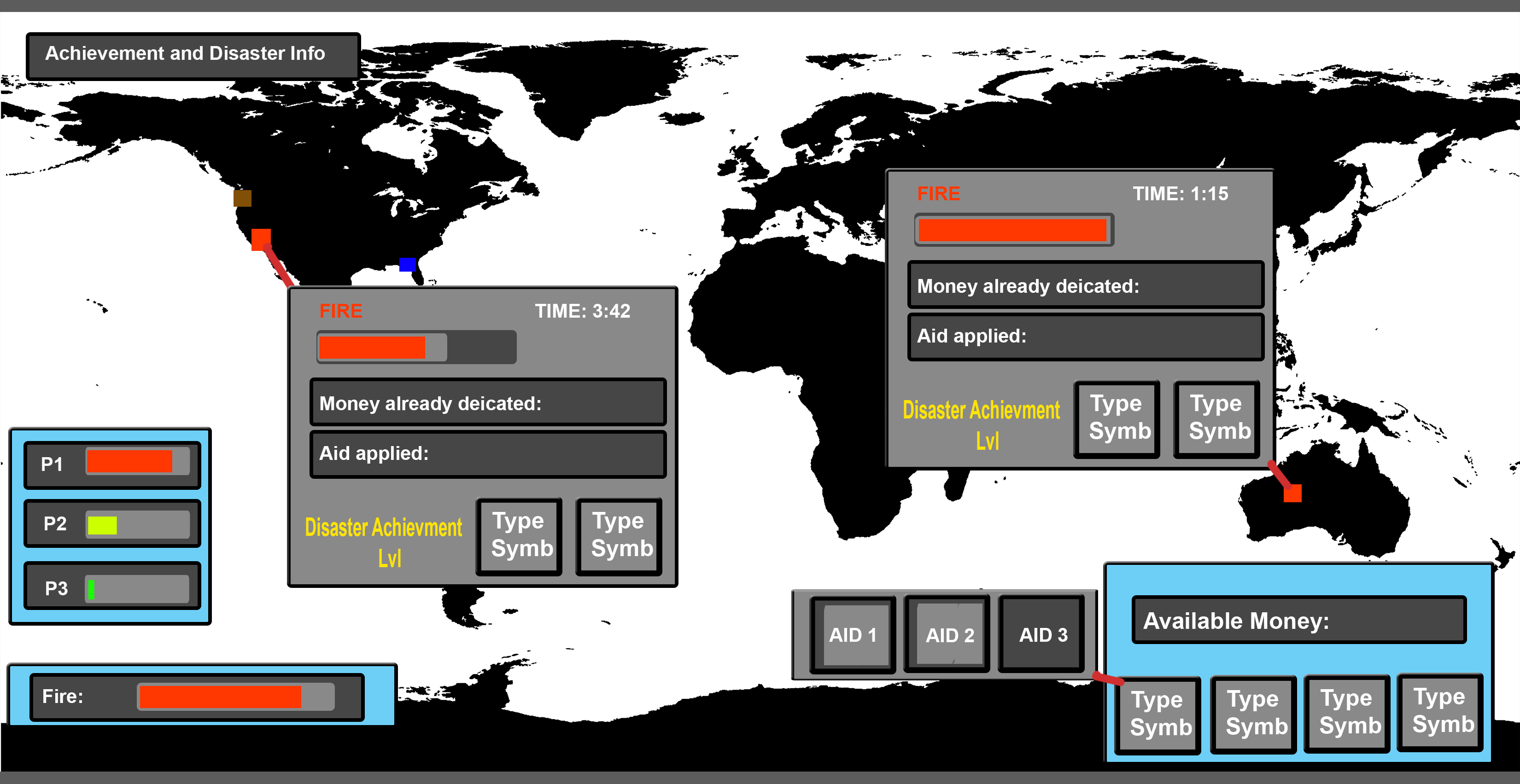Click first Type Symb in money panel
This screenshot has width=1520, height=784.
coord(1159,714)
